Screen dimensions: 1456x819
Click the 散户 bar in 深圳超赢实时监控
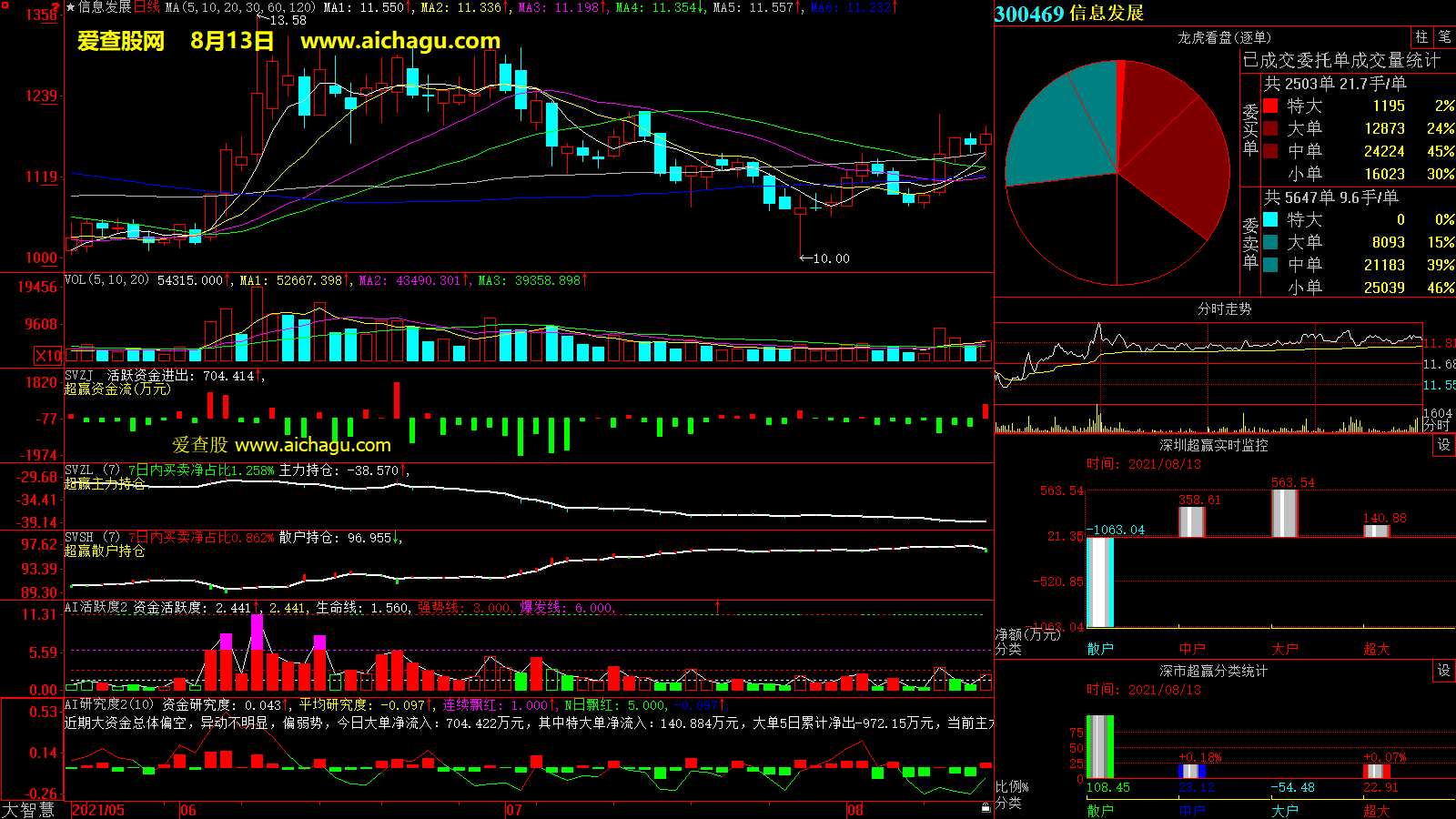(1100, 581)
